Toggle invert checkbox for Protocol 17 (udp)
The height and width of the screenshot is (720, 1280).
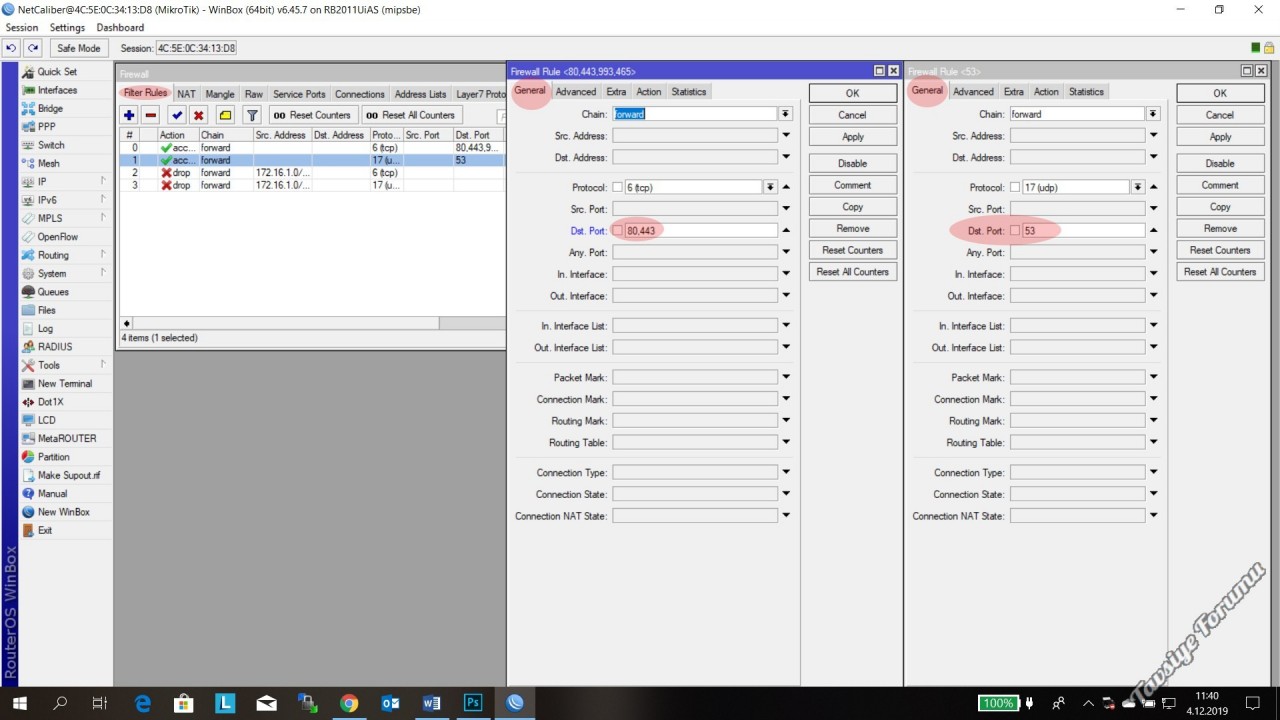(1015, 188)
